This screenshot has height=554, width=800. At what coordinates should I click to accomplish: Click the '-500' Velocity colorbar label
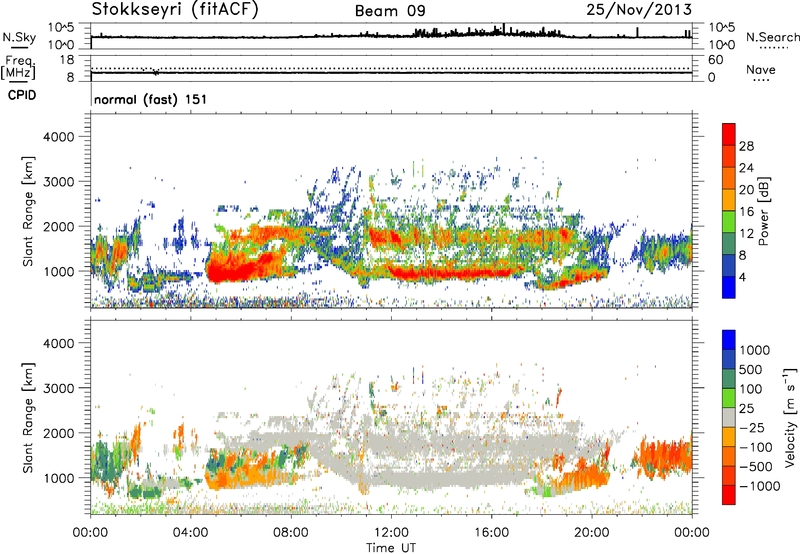[756, 466]
